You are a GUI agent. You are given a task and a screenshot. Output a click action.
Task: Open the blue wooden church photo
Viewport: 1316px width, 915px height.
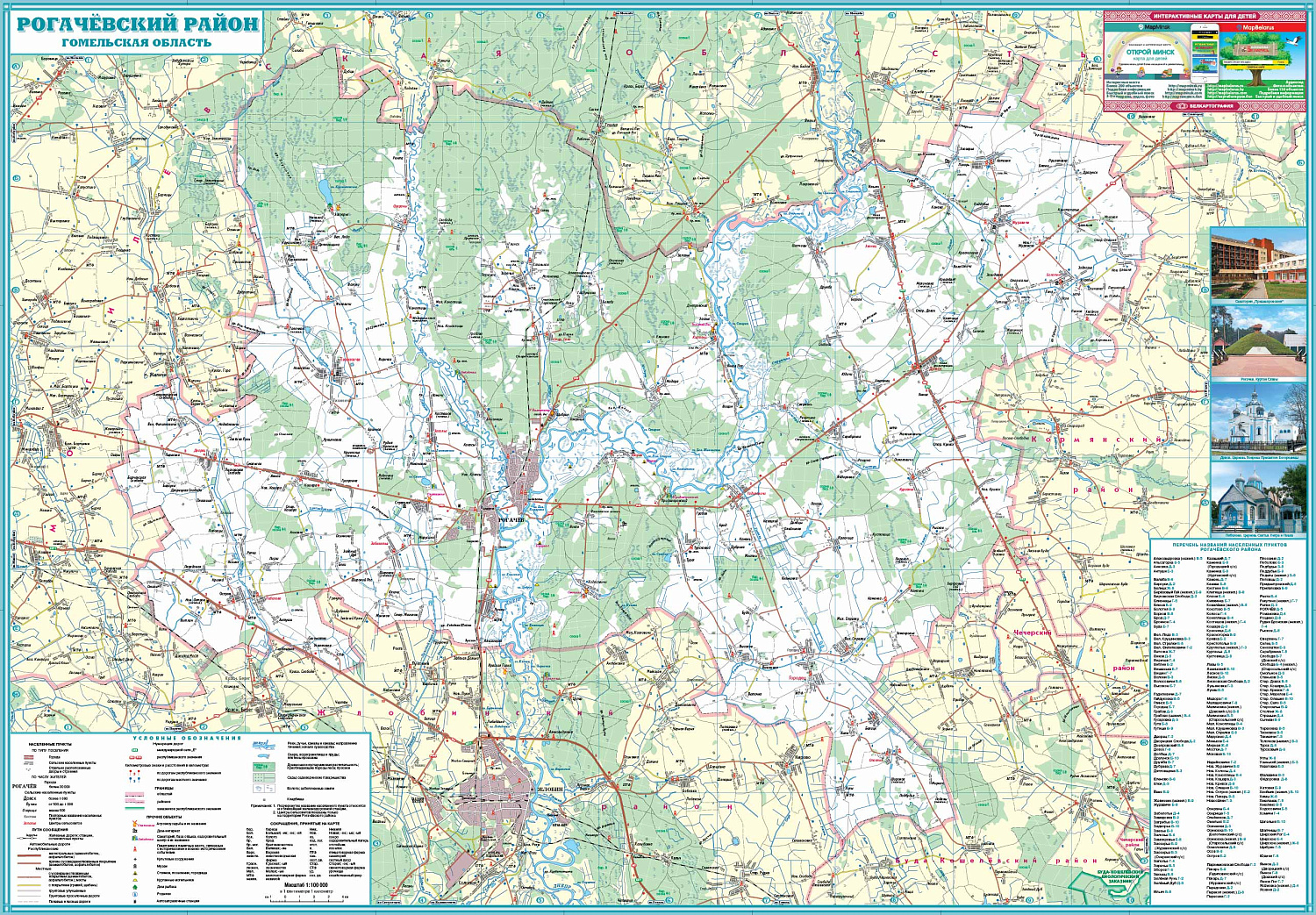1257,497
